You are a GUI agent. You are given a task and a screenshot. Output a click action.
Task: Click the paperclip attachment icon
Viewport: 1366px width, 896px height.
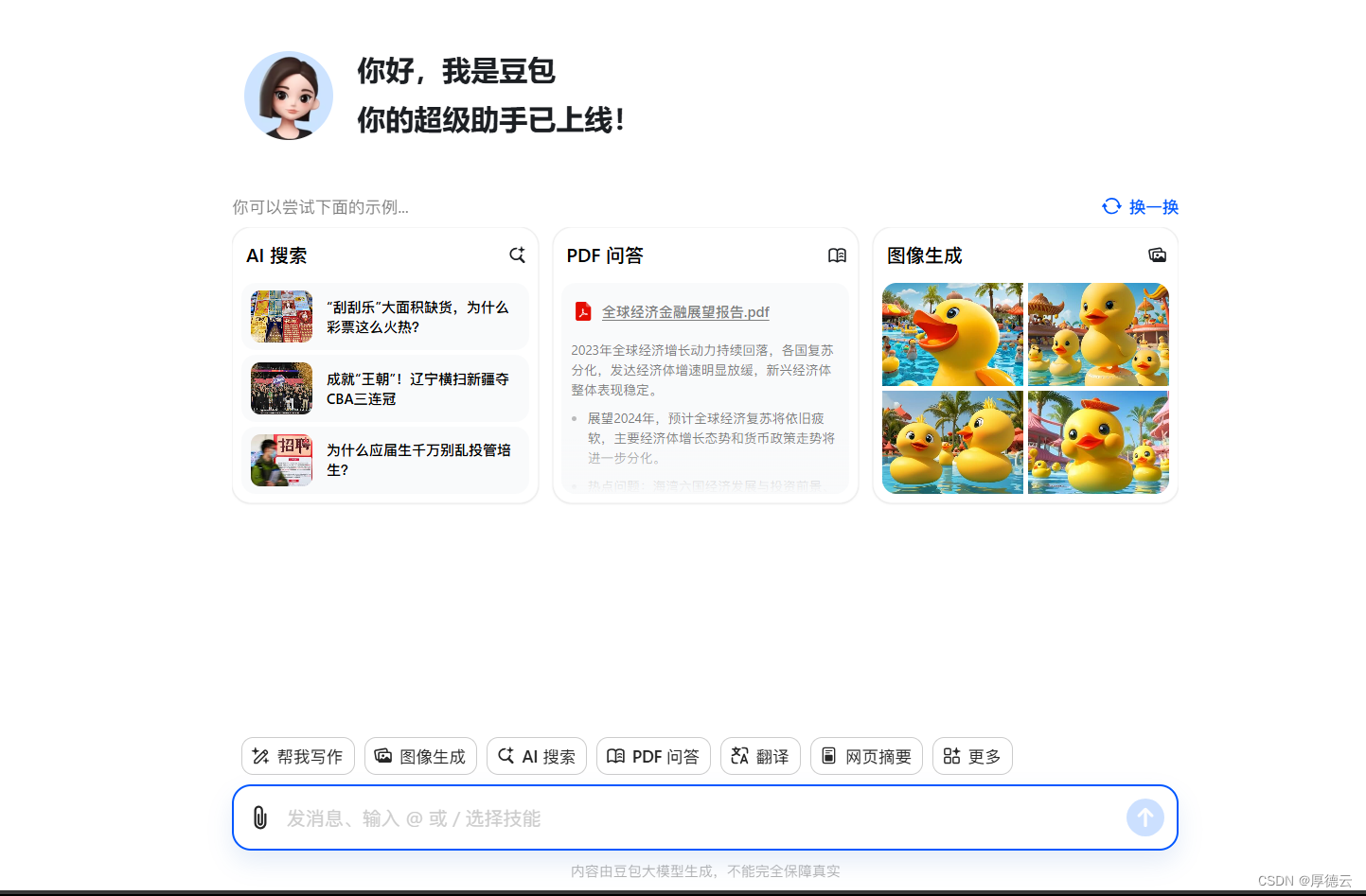[x=260, y=817]
